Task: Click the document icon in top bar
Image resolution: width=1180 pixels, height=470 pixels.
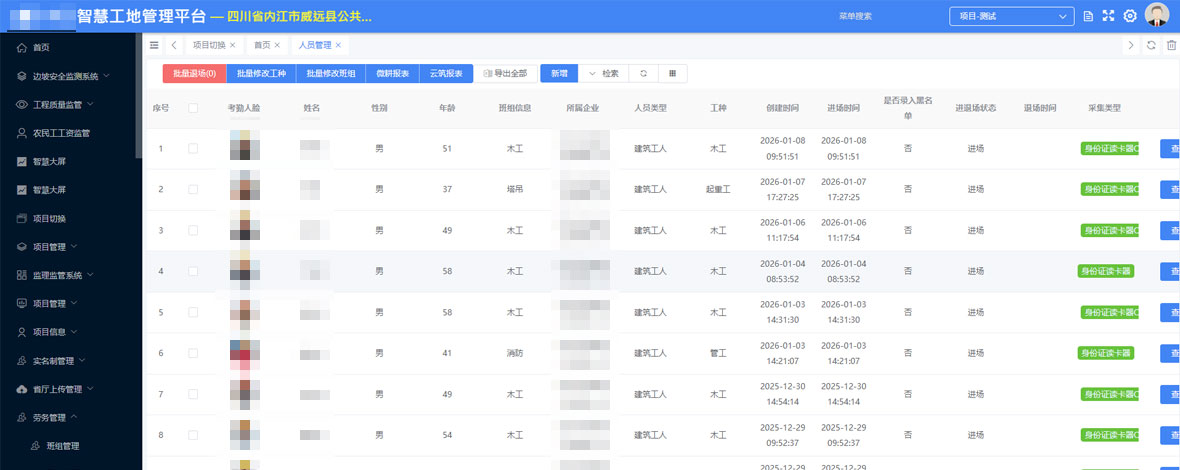Action: click(1088, 16)
